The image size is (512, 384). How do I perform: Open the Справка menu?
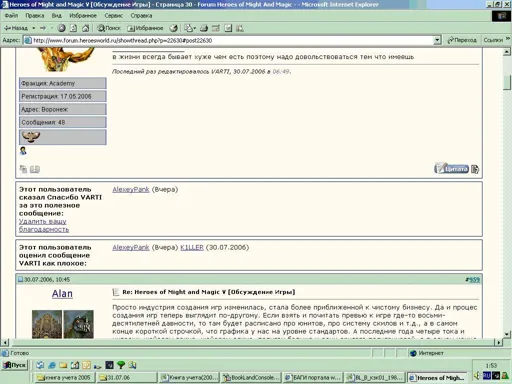[x=141, y=15]
